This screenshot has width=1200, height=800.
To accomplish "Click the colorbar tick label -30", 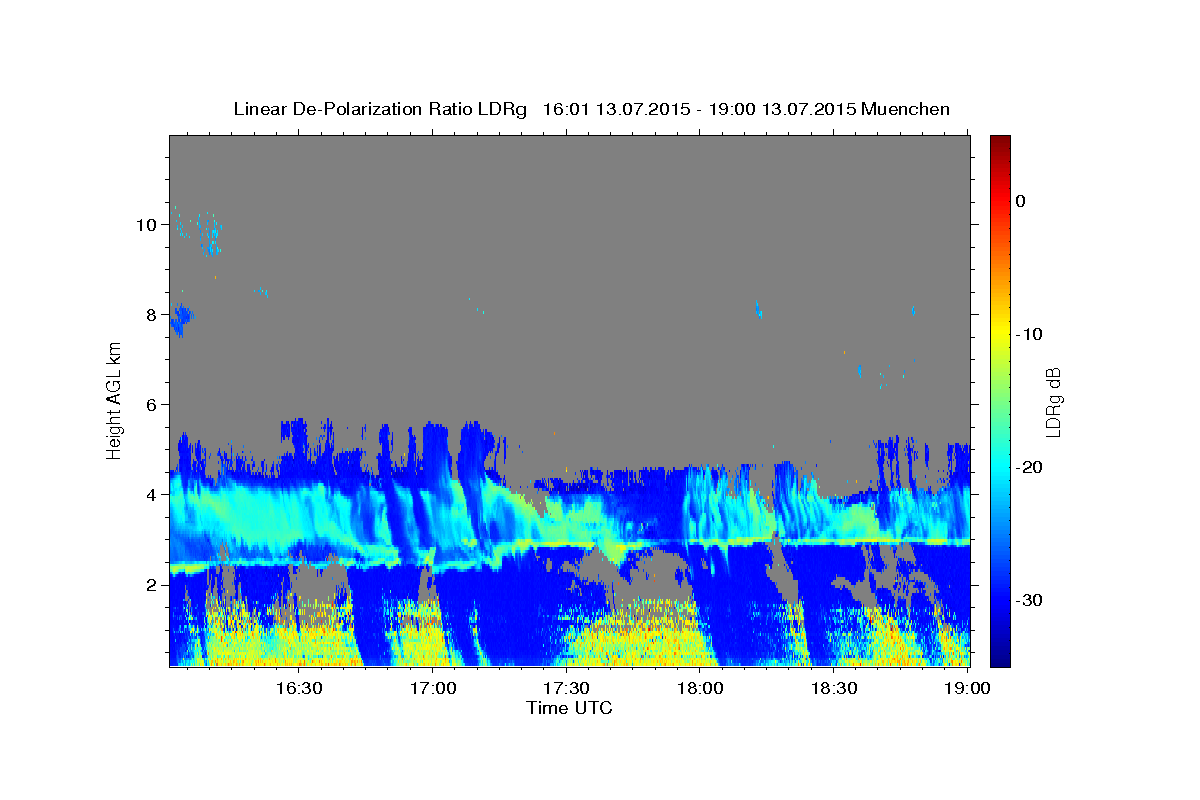I will [1030, 600].
